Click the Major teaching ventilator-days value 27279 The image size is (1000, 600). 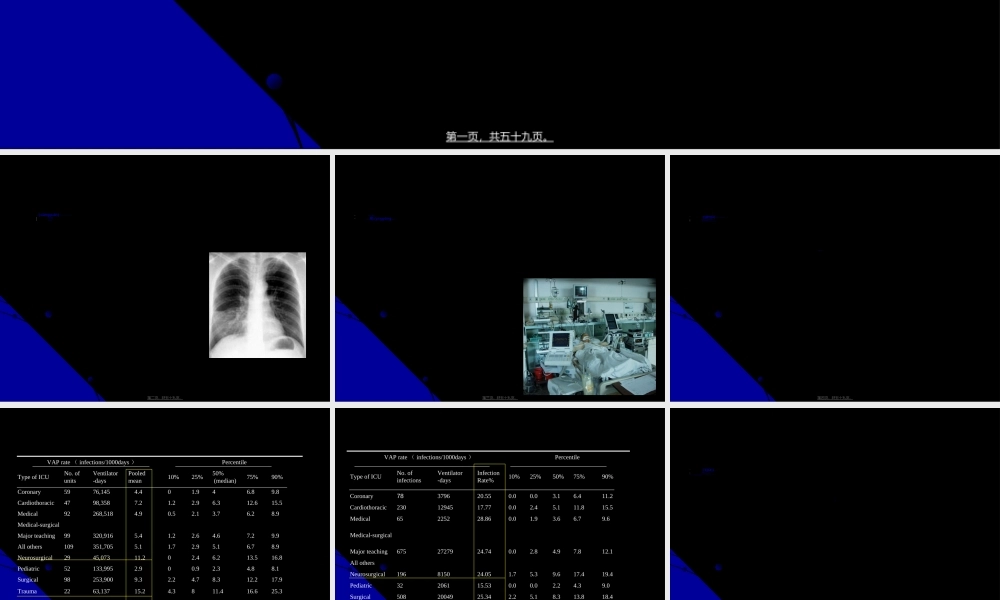pyautogui.click(x=449, y=551)
